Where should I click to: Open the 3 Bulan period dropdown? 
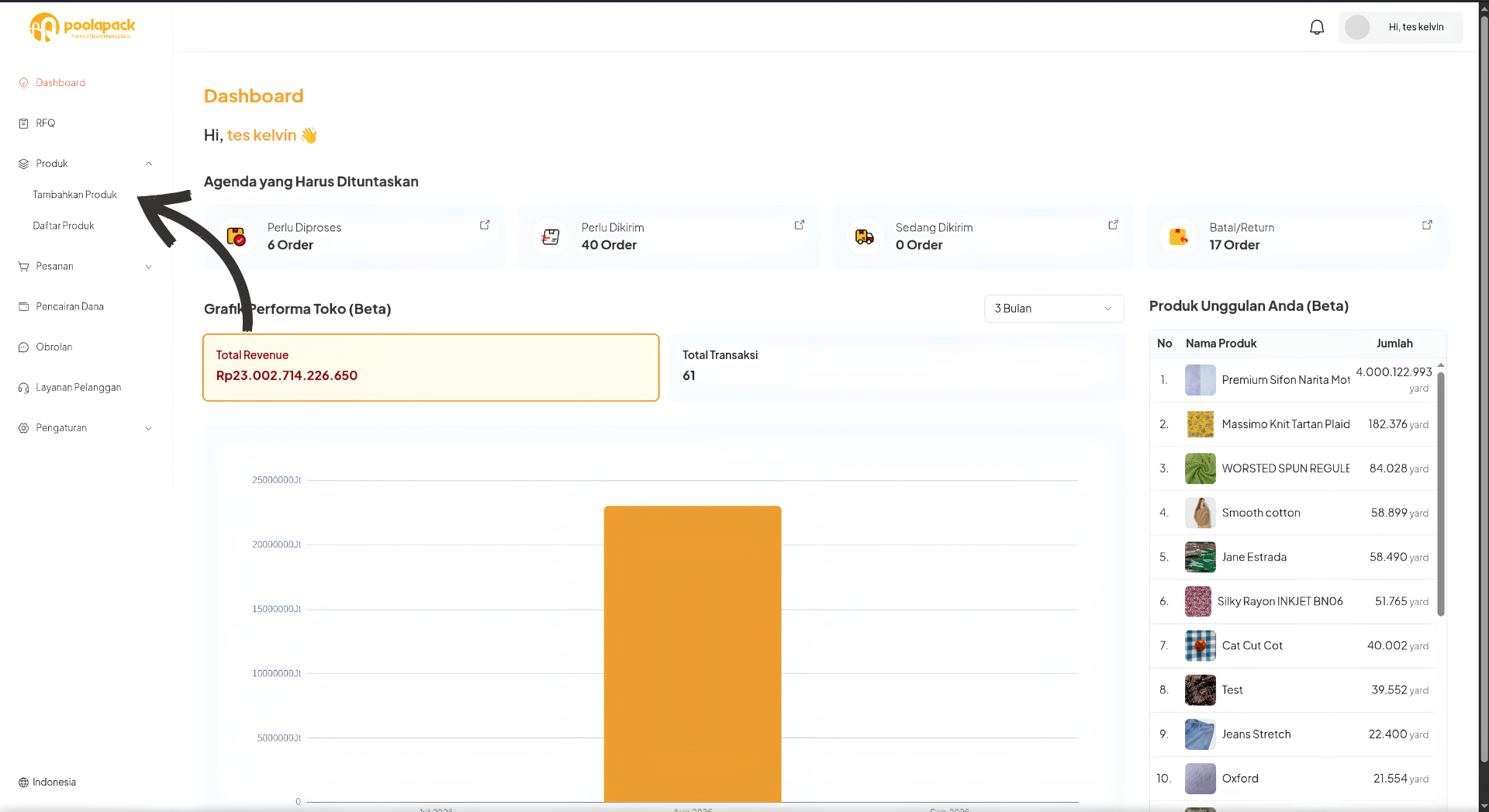point(1054,309)
